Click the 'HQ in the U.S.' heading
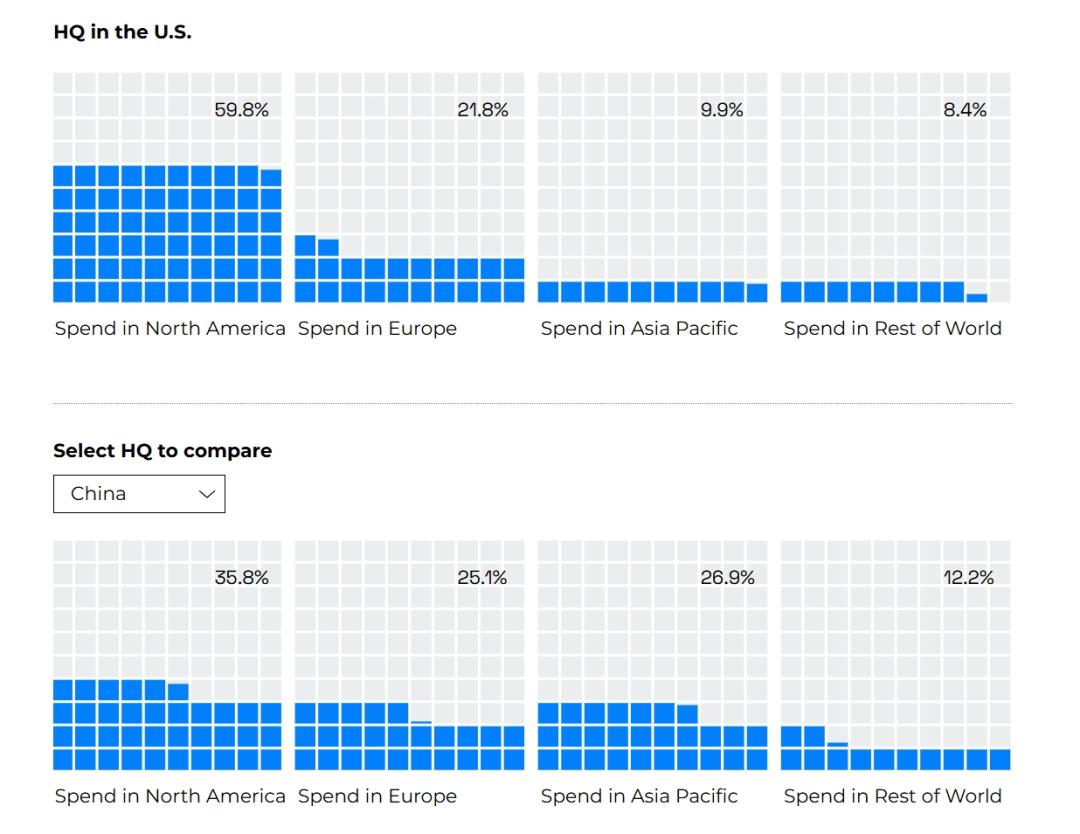Image resolution: width=1080 pixels, height=834 pixels. click(123, 32)
